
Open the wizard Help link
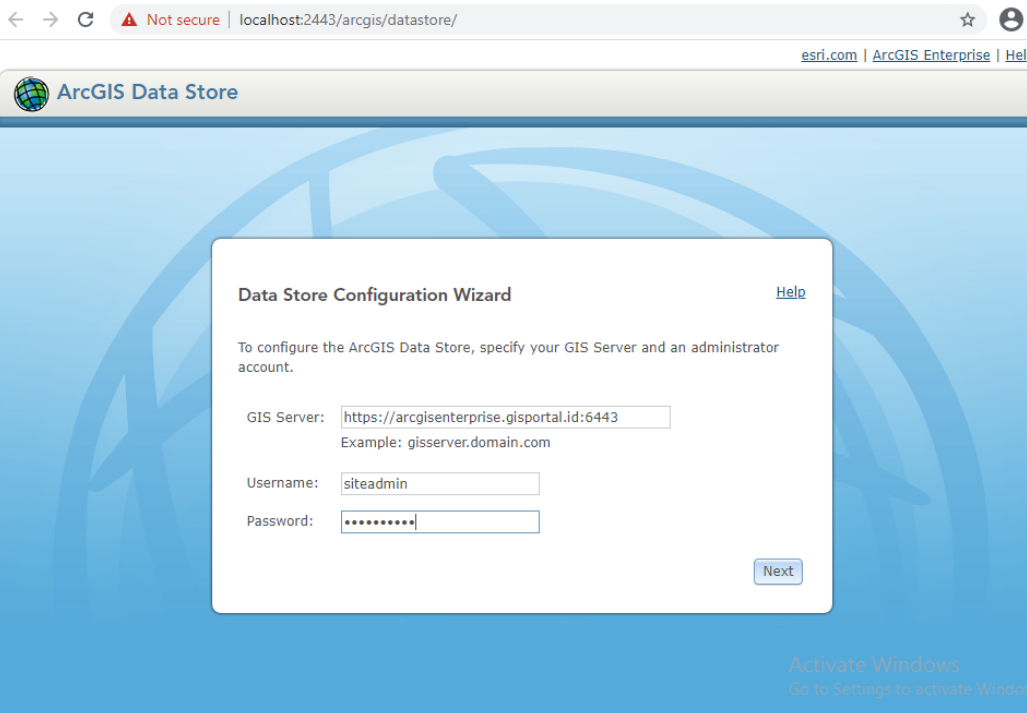791,292
